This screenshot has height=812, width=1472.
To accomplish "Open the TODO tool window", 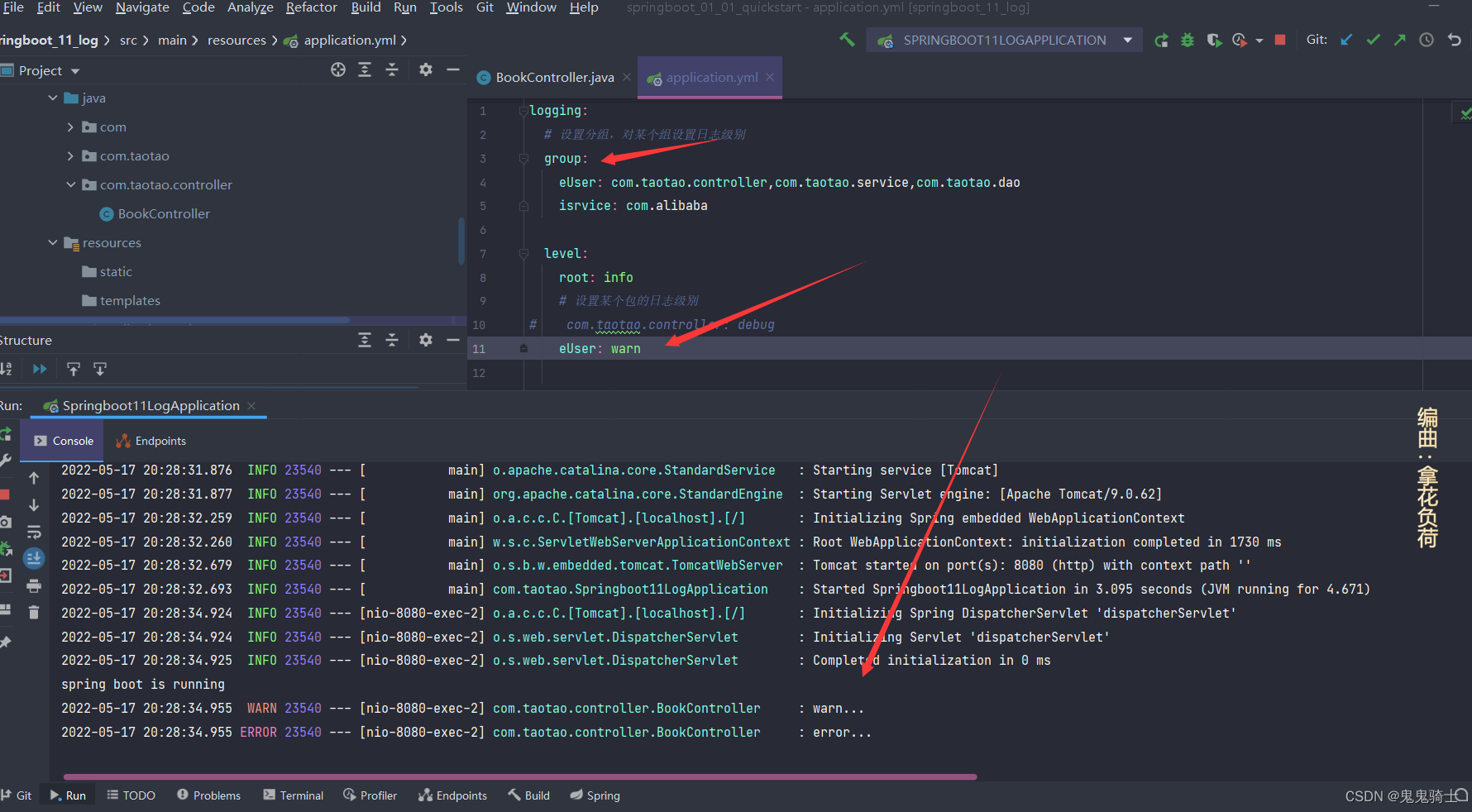I will click(x=131, y=795).
